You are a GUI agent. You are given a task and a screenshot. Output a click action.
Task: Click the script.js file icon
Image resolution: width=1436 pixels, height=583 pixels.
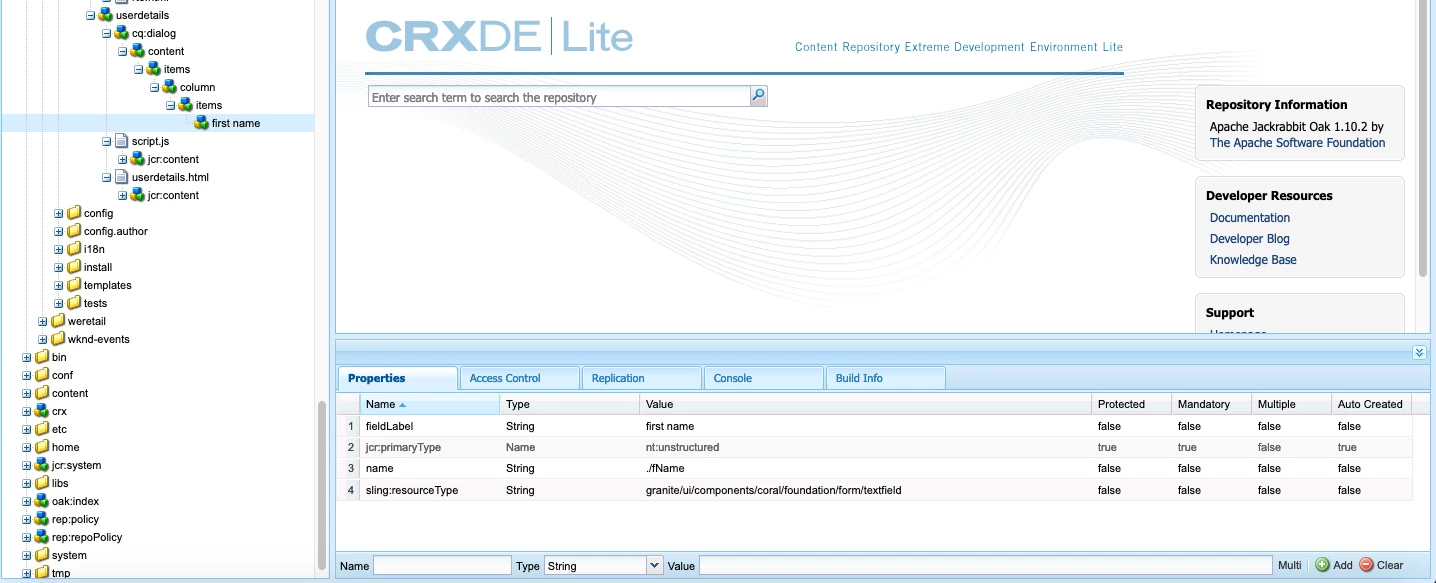pos(122,141)
